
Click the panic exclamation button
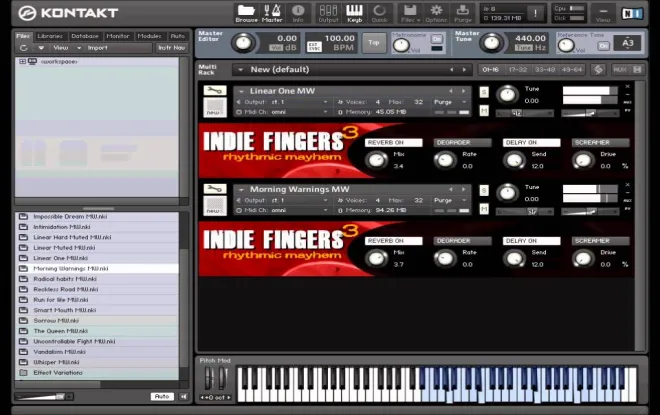click(x=535, y=13)
